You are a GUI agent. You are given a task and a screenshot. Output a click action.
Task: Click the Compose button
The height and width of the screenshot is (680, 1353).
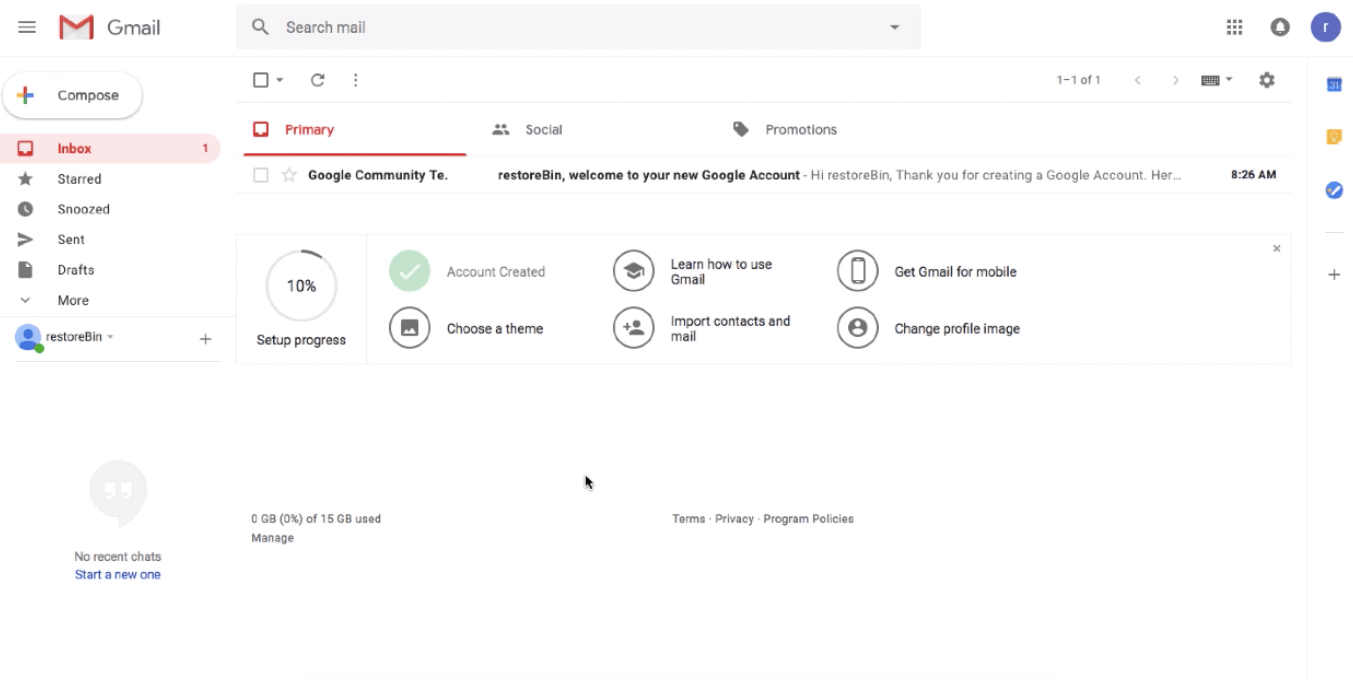[x=72, y=95]
